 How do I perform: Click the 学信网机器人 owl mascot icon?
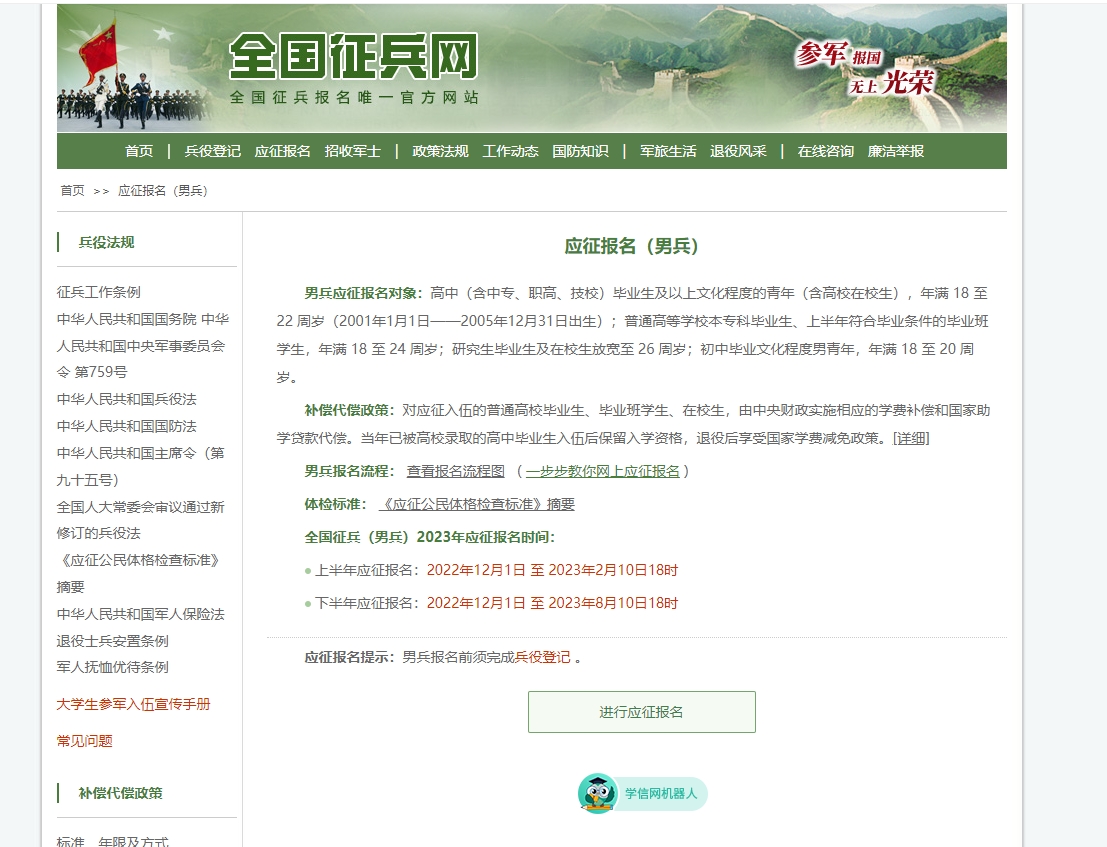(597, 793)
